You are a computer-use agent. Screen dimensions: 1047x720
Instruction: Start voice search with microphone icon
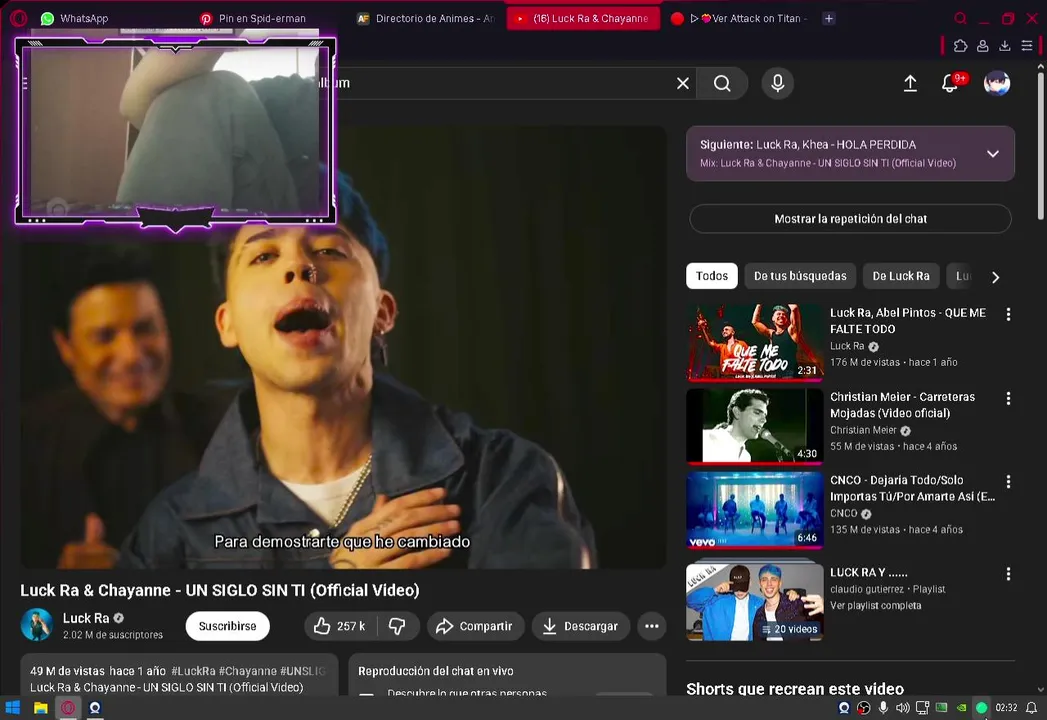tap(777, 83)
